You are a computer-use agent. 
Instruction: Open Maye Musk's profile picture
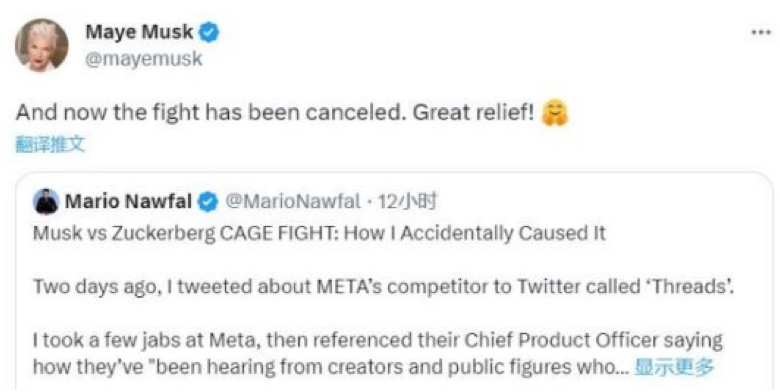click(42, 45)
